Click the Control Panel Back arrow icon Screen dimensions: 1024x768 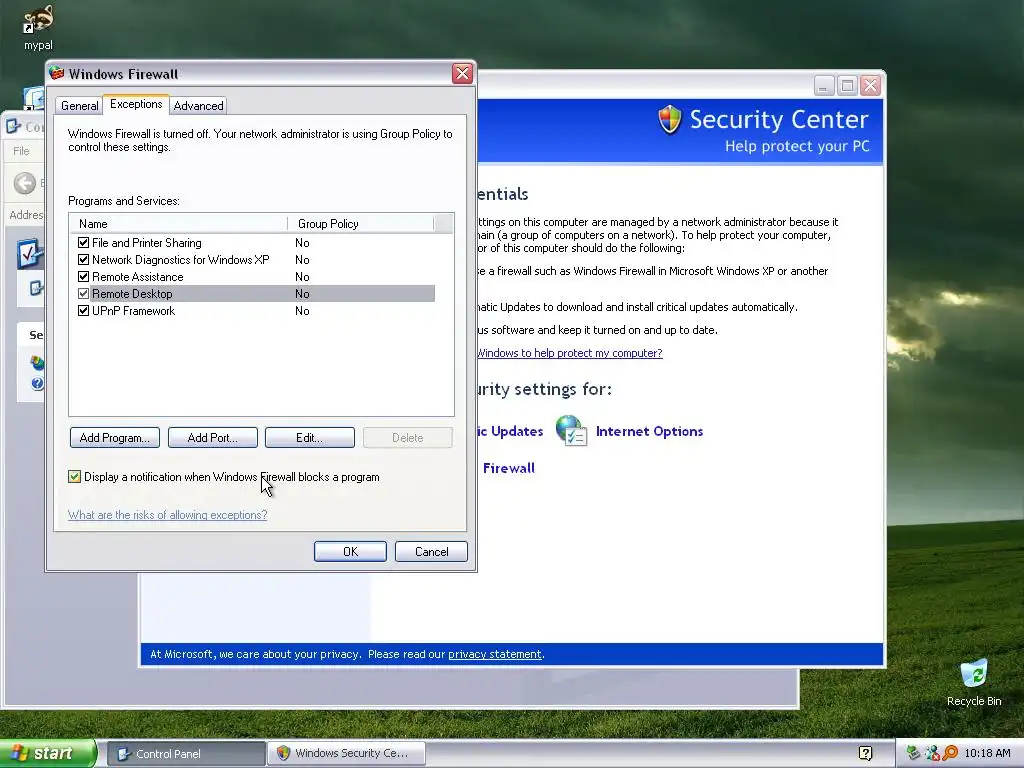tap(25, 183)
